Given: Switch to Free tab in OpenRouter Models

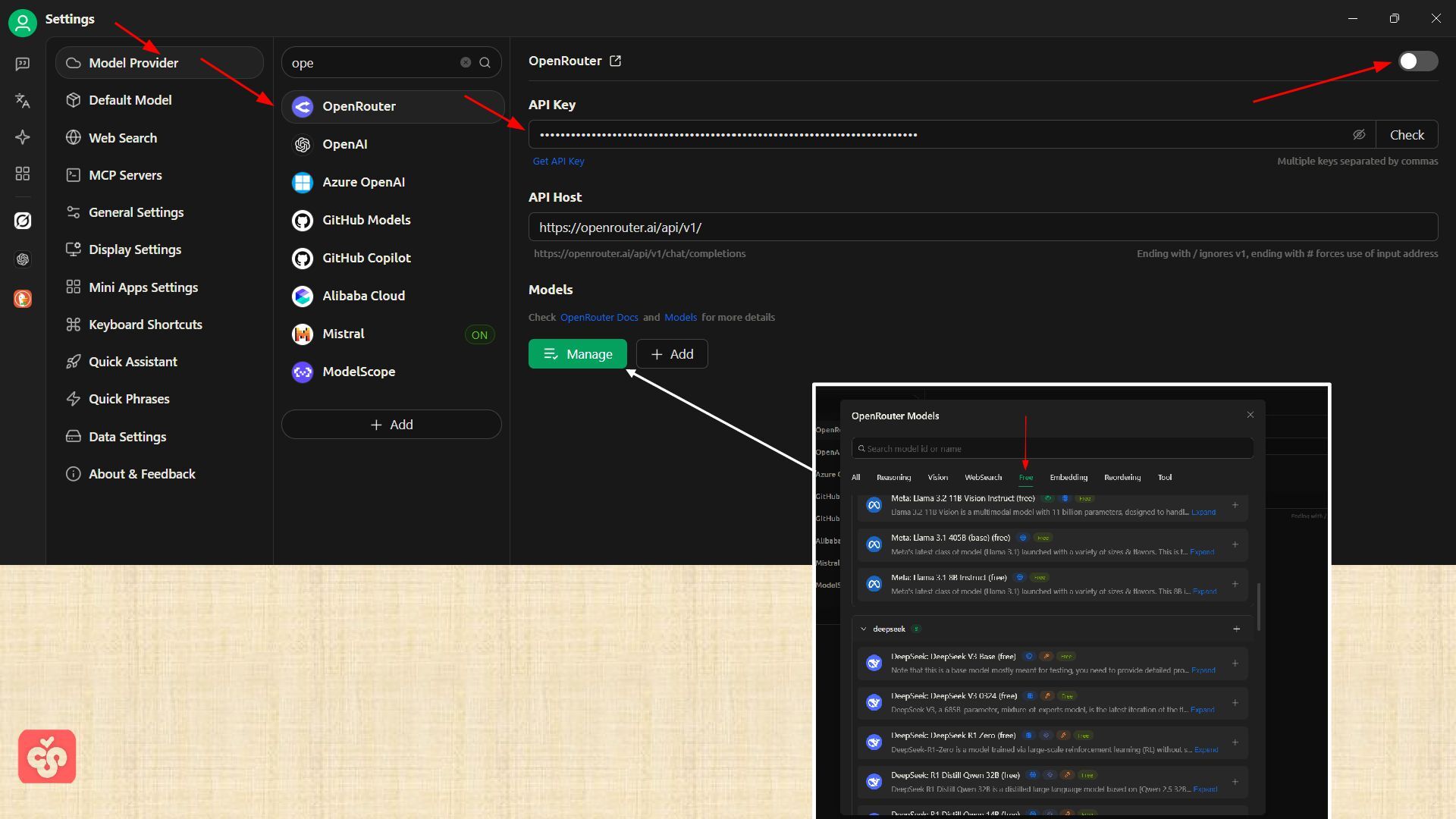Looking at the screenshot, I should [1026, 477].
